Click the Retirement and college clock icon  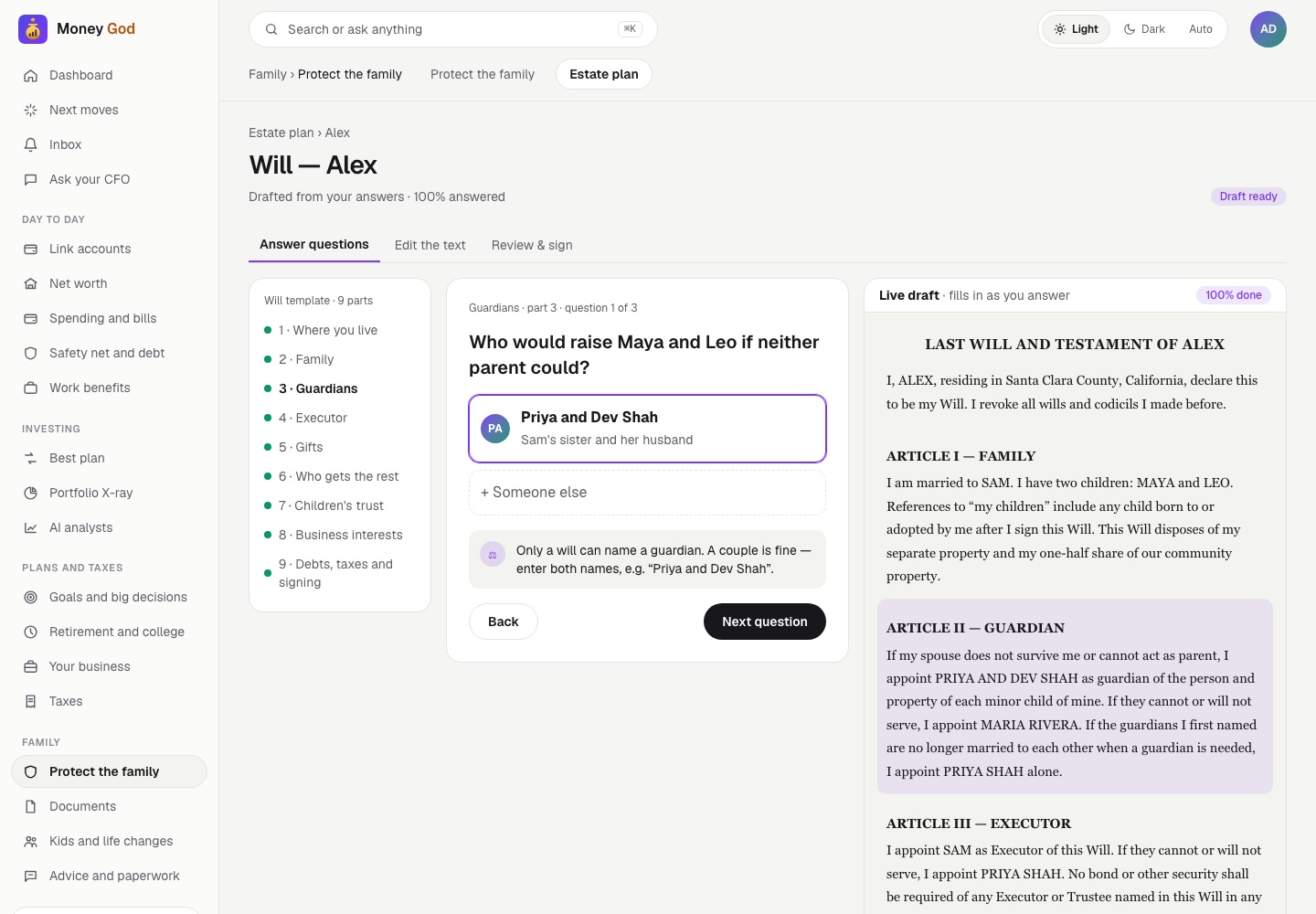(31, 632)
